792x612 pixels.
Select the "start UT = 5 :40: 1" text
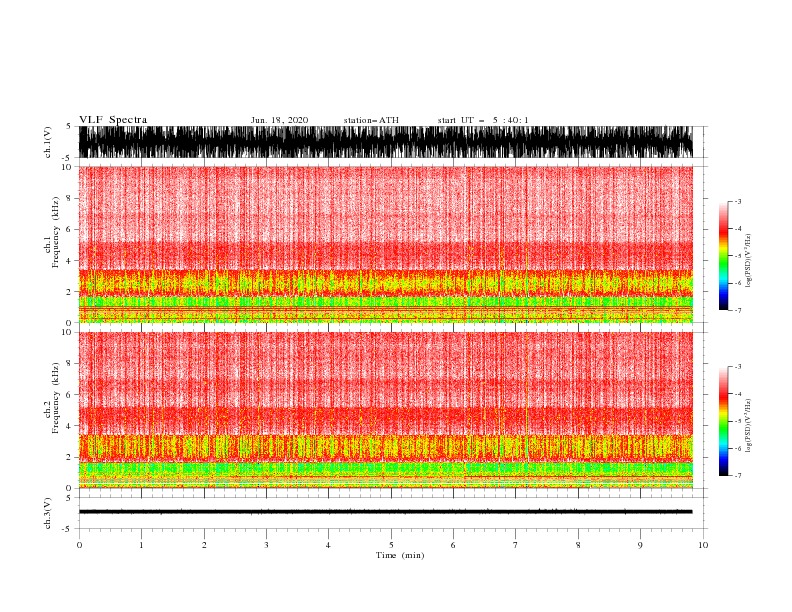483,120
